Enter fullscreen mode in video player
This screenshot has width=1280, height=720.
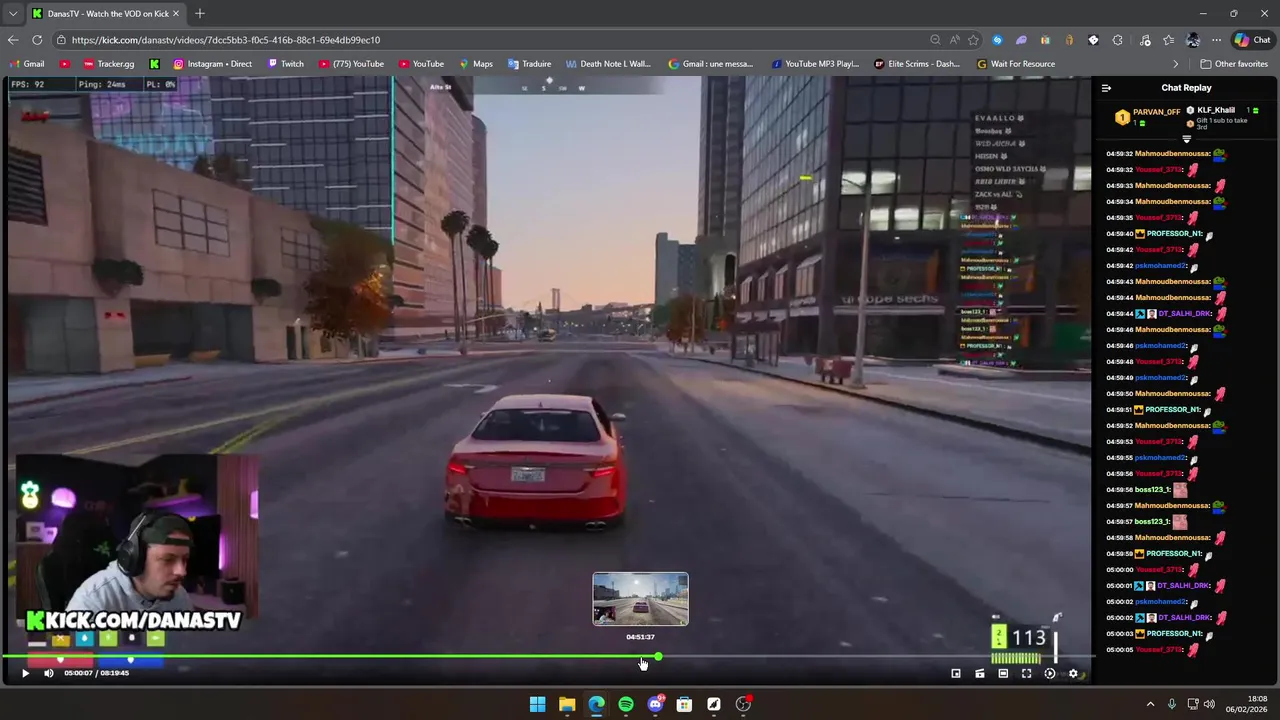tap(1026, 673)
